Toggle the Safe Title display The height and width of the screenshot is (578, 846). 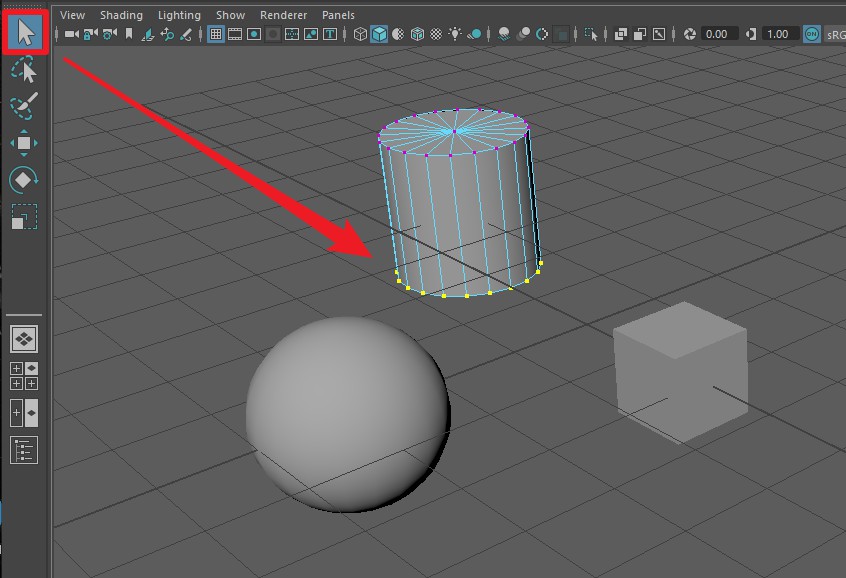(x=330, y=35)
